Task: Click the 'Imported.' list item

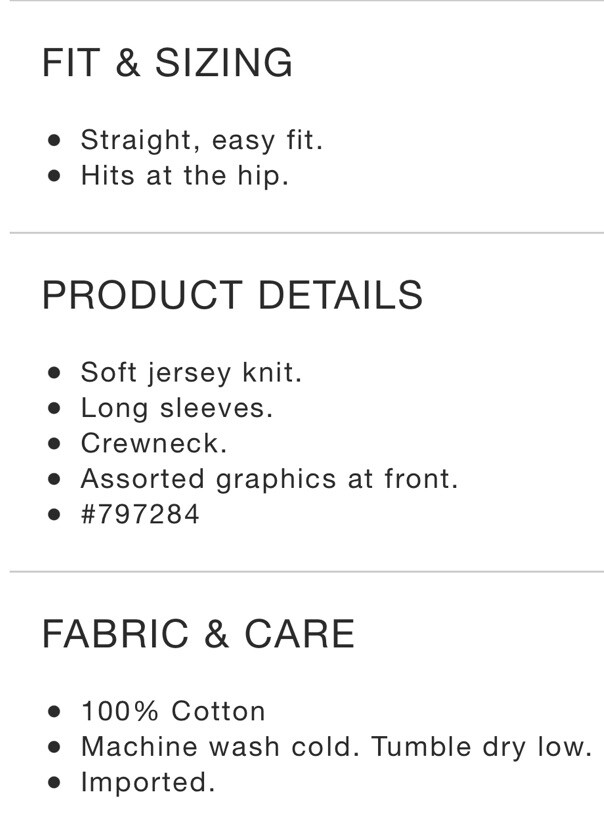Action: coord(148,782)
